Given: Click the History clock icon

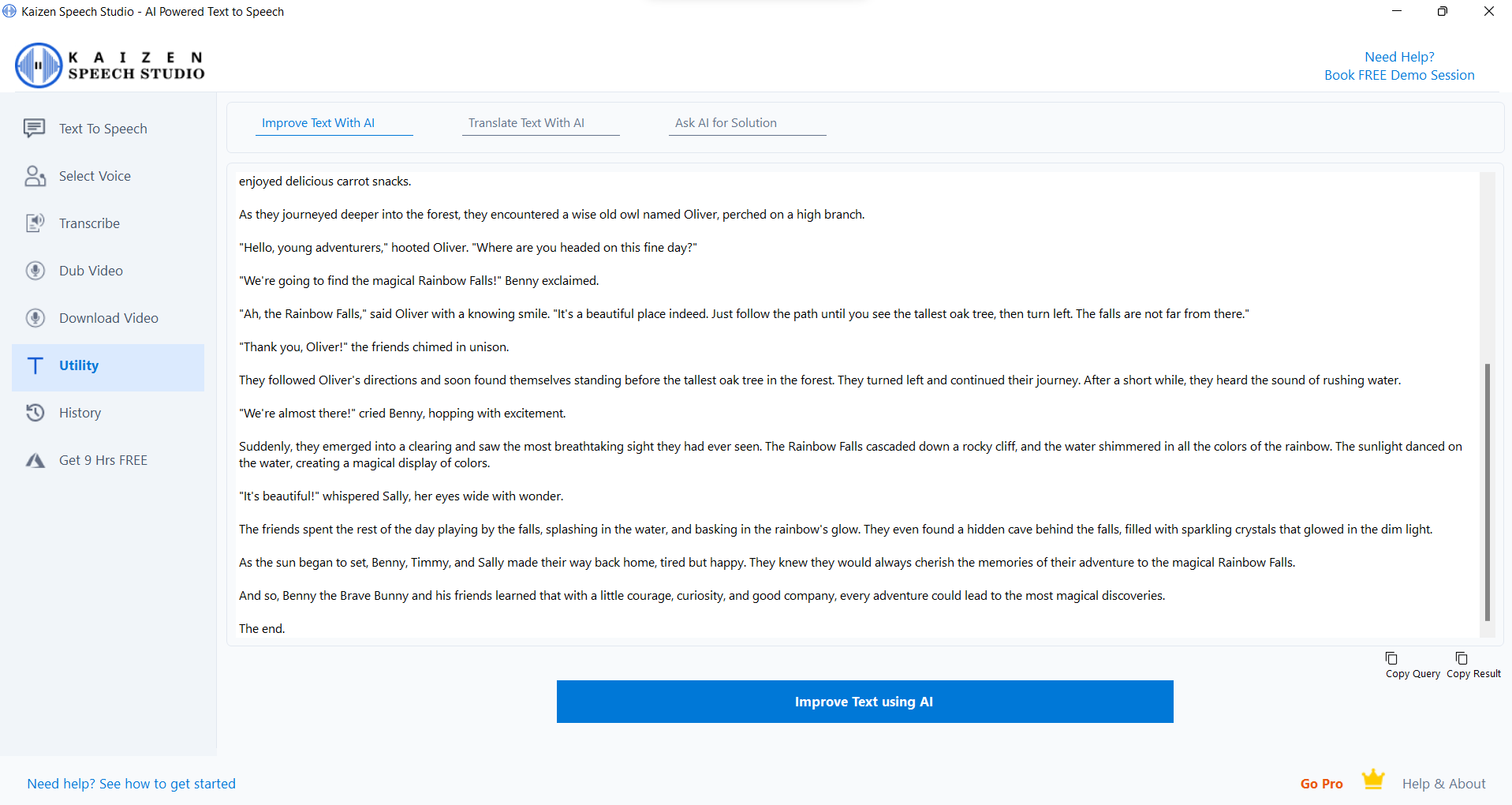Looking at the screenshot, I should [x=35, y=413].
